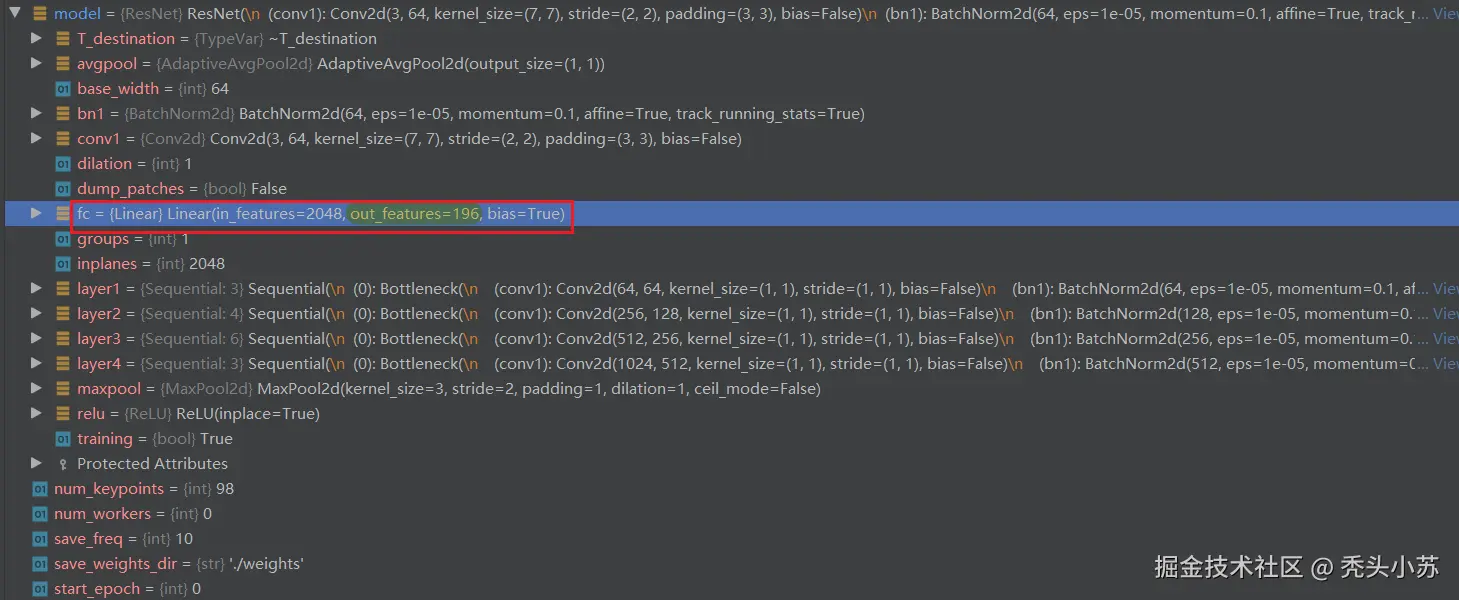Expand the Protected Attributes node

(x=37, y=463)
